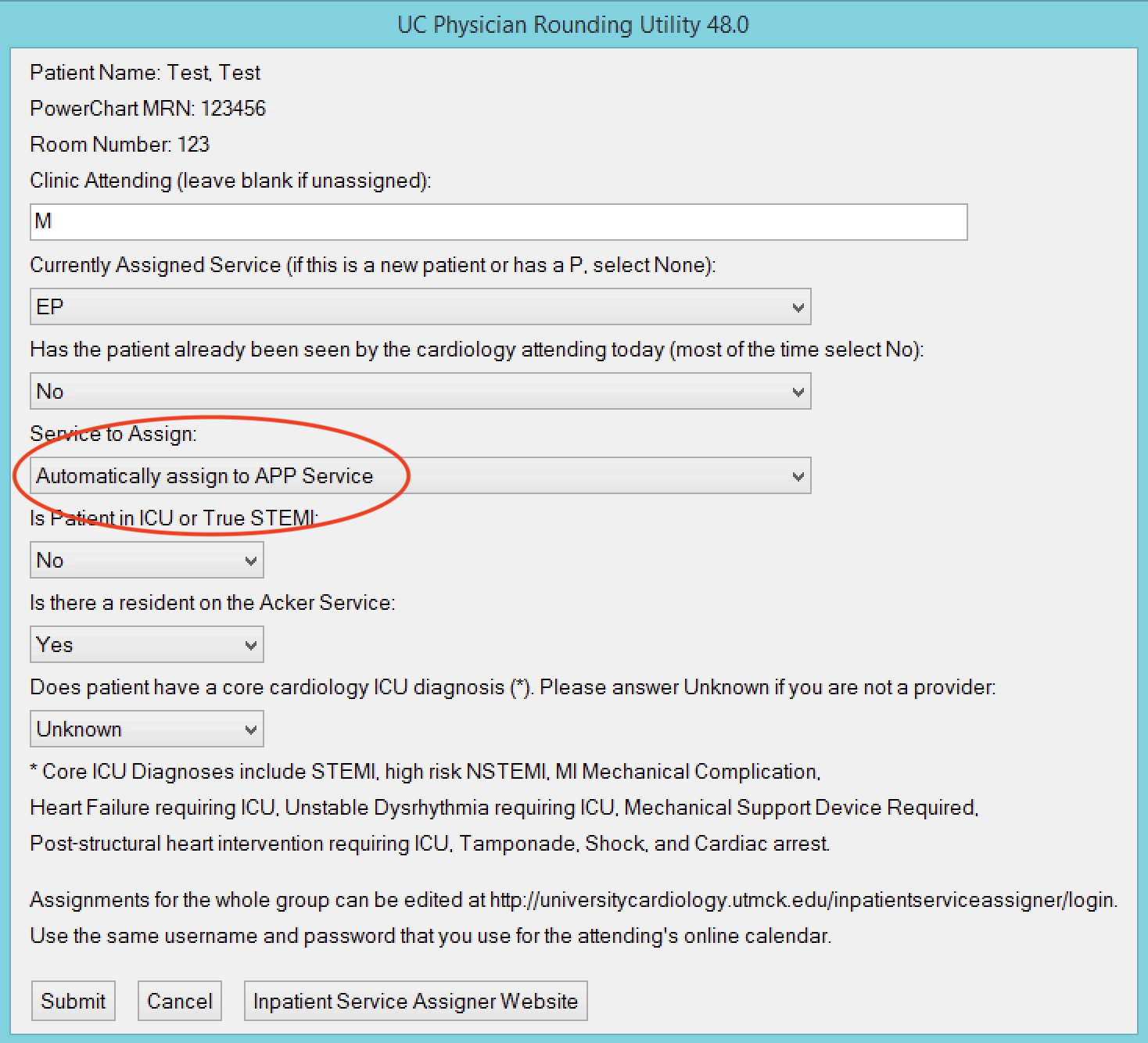Click the Patient Name: Test, Test text
Screen dimensions: 1148x1043
click(145, 73)
